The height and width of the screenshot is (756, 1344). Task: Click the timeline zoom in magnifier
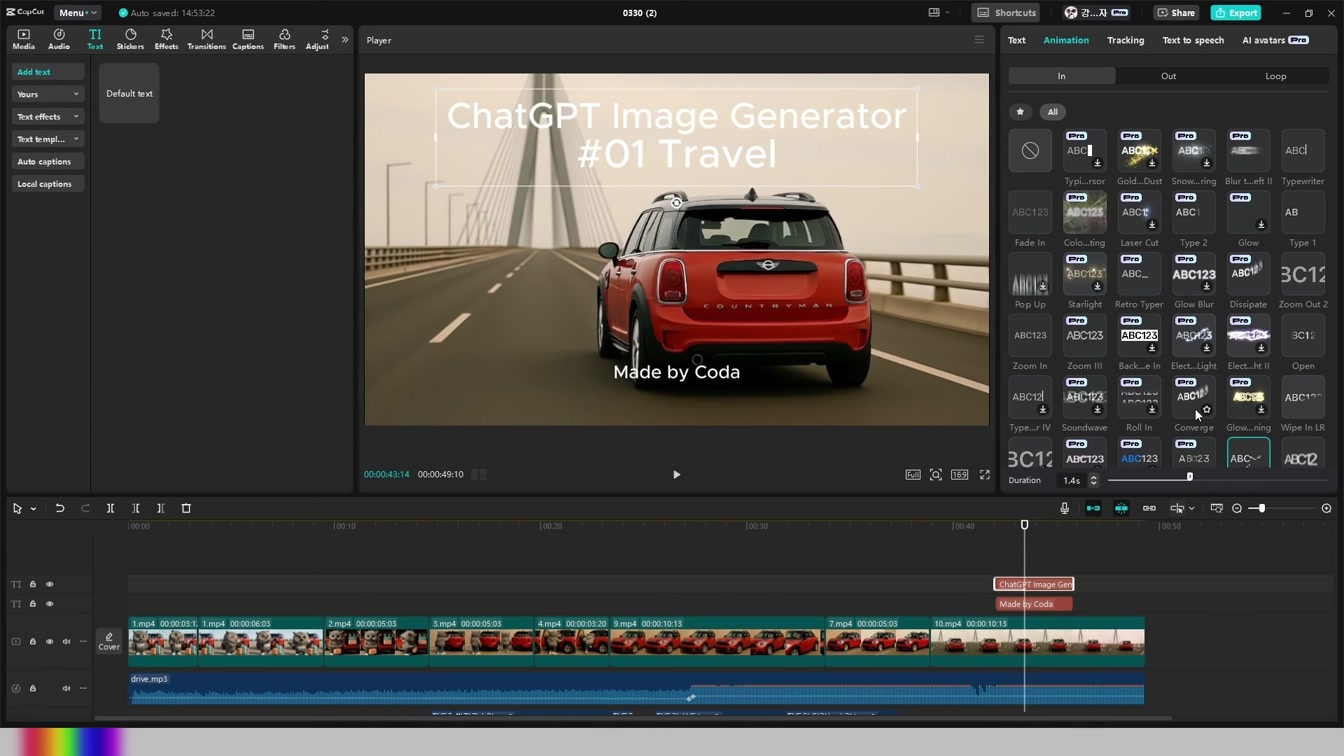coord(1327,508)
